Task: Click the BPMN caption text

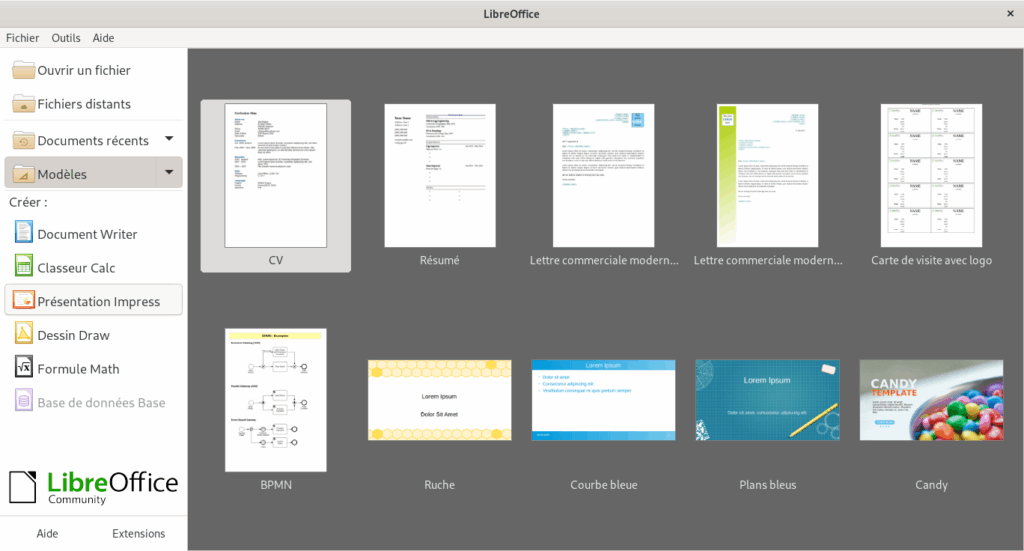Action: (x=276, y=485)
